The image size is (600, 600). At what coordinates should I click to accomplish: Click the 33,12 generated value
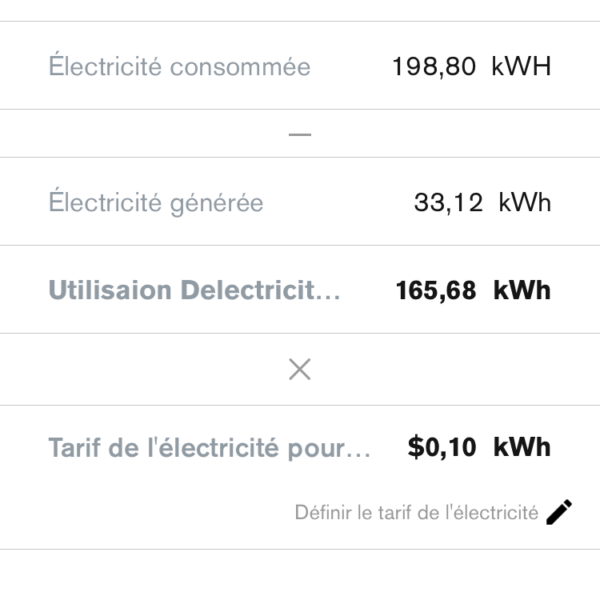448,203
